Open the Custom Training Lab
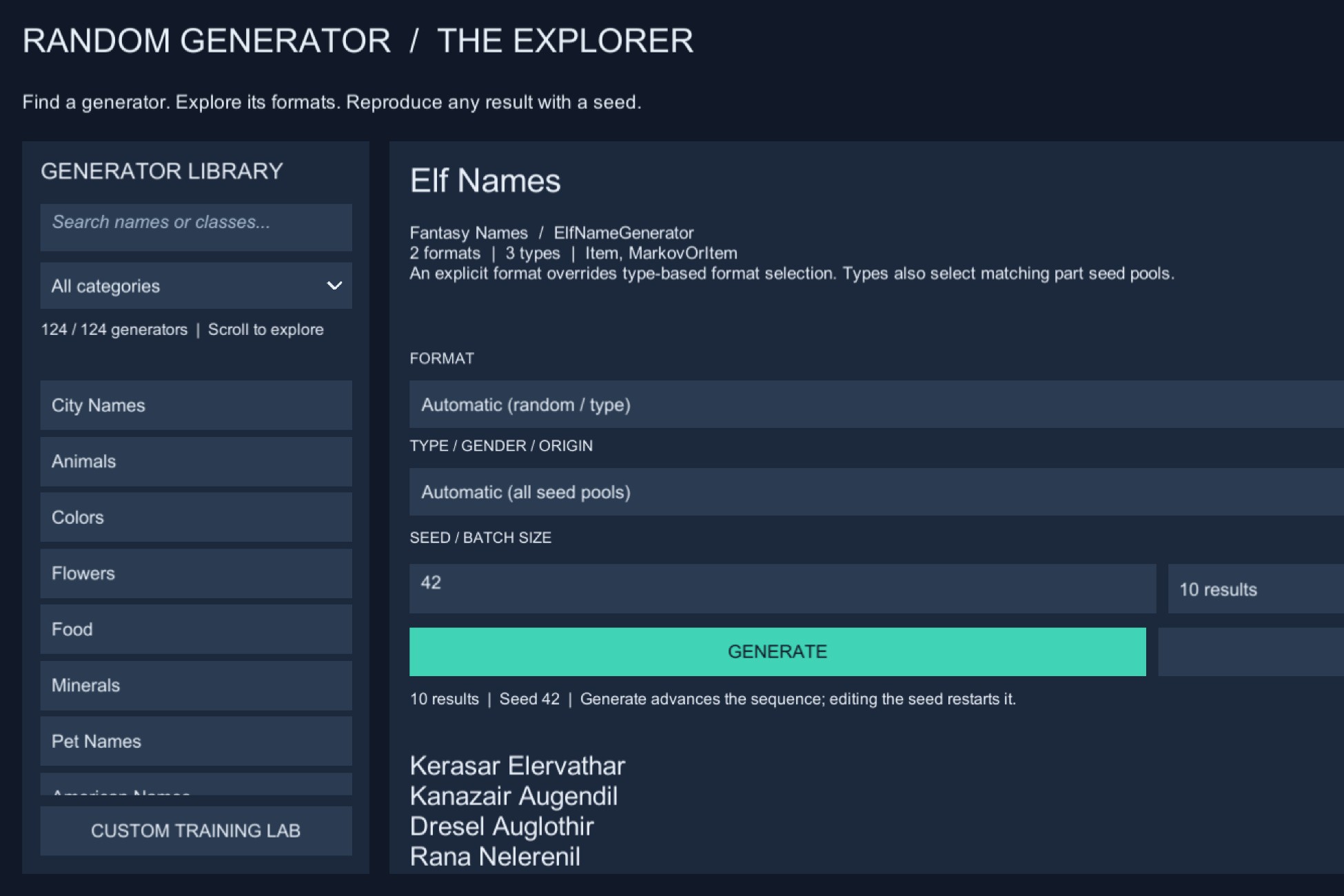 pos(196,831)
